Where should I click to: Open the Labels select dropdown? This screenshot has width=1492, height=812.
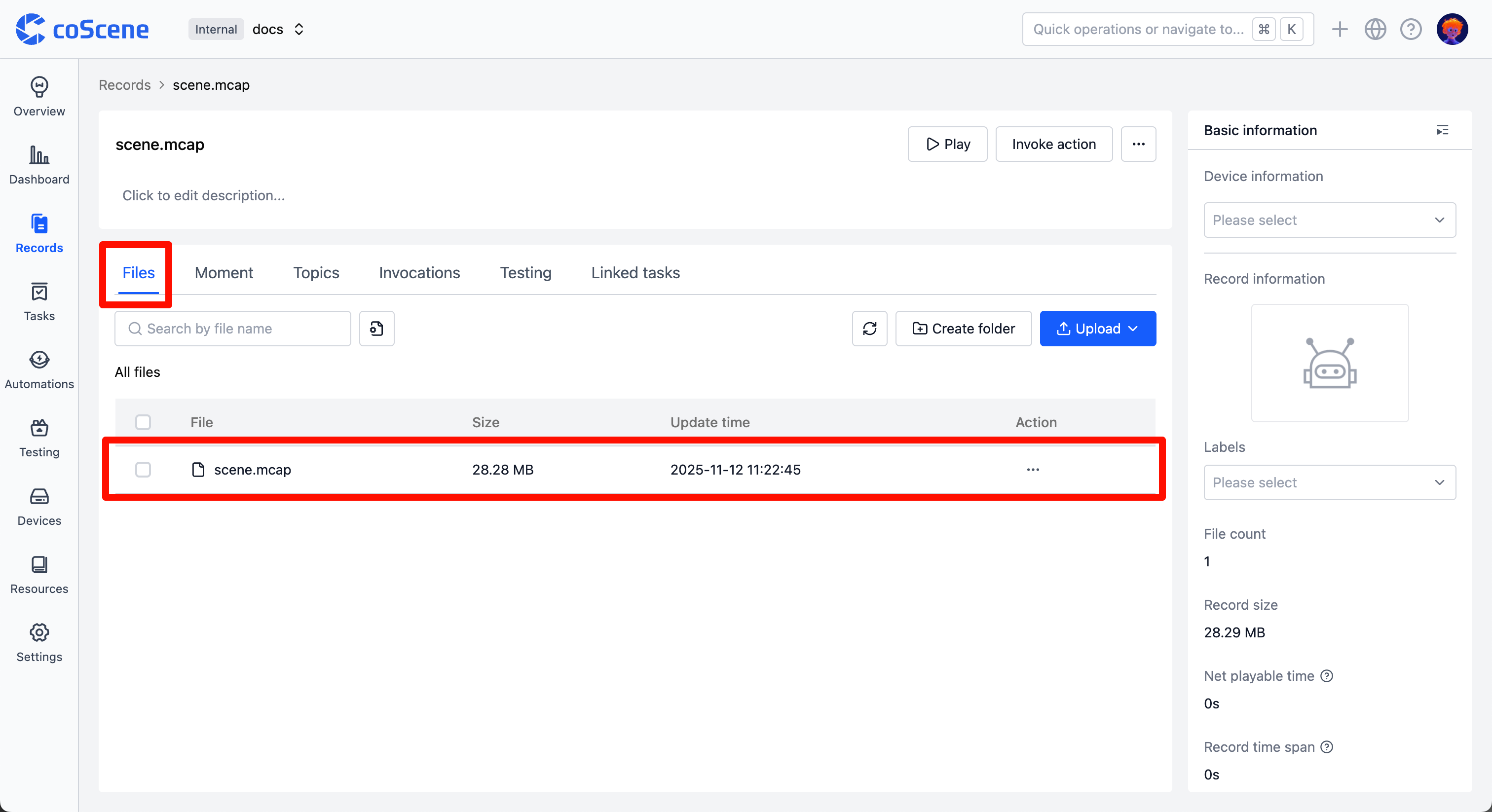(x=1329, y=482)
